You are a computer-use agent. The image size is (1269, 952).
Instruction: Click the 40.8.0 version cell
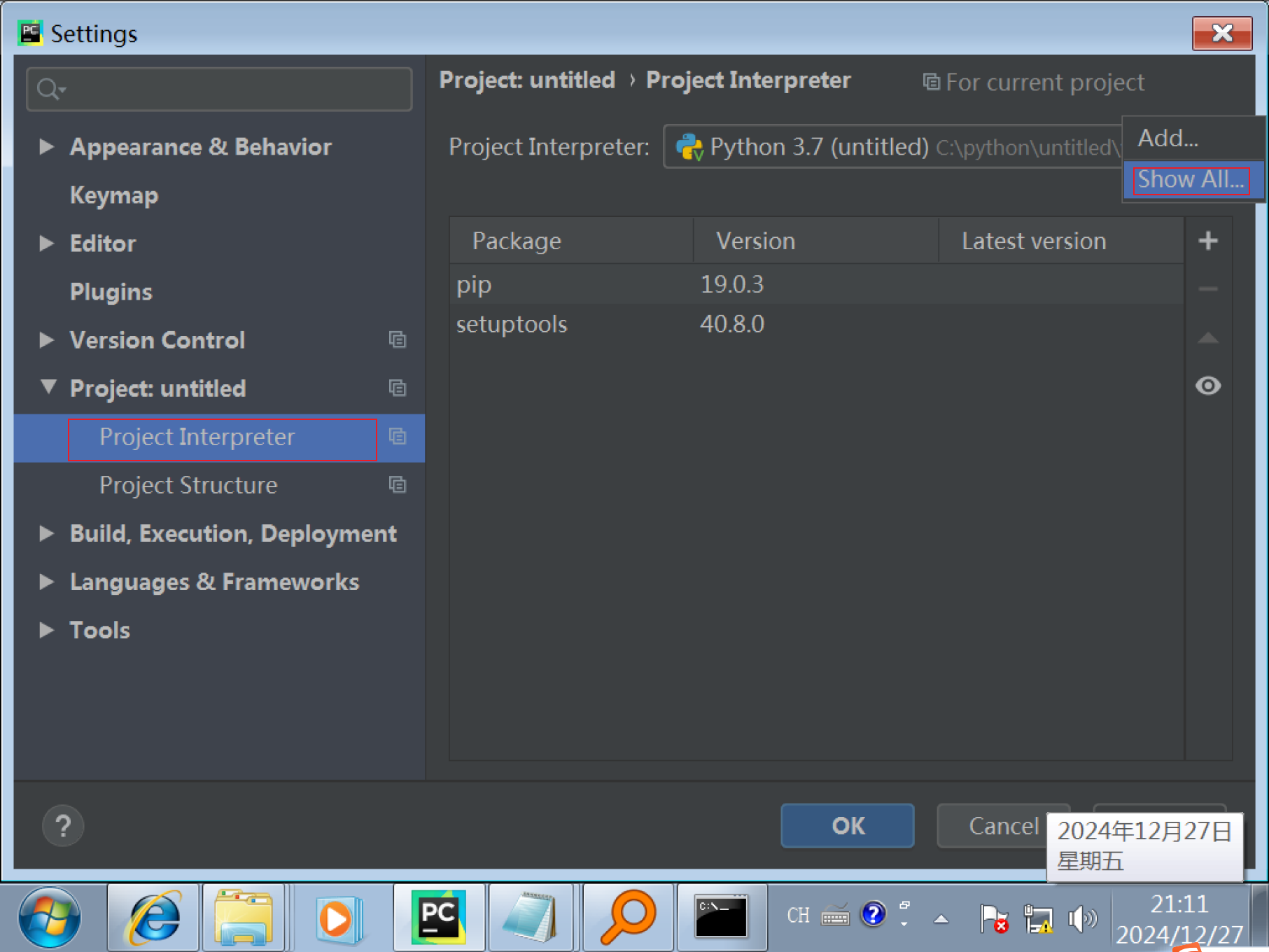tap(732, 324)
